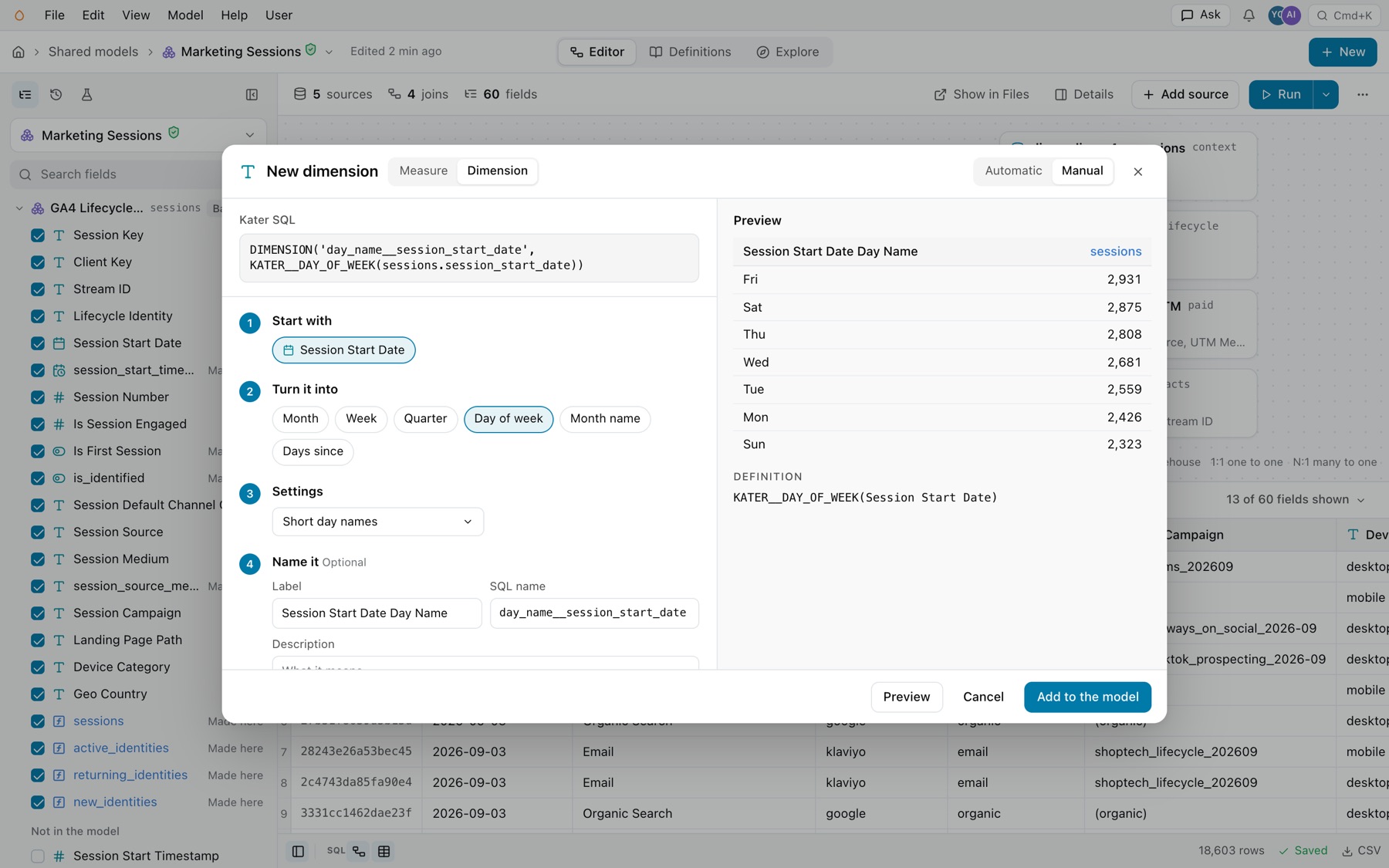1389x868 pixels.
Task: Check the Session Start Timestamp checkbox
Action: (x=38, y=856)
